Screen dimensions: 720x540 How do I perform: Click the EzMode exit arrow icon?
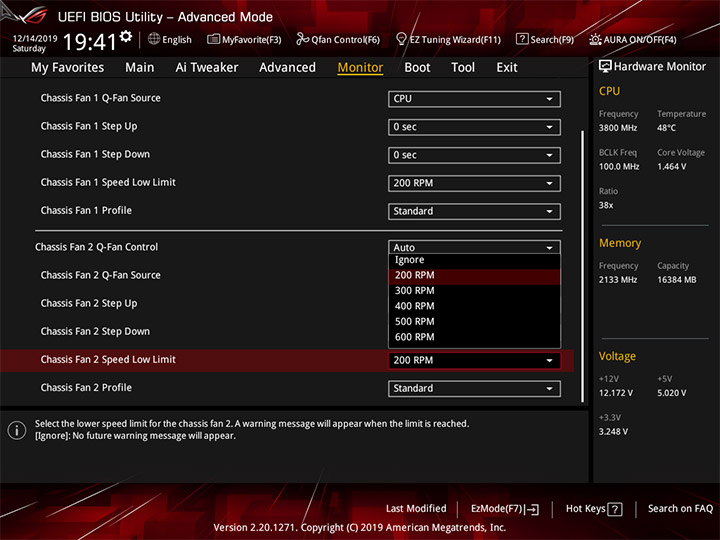tap(532, 509)
